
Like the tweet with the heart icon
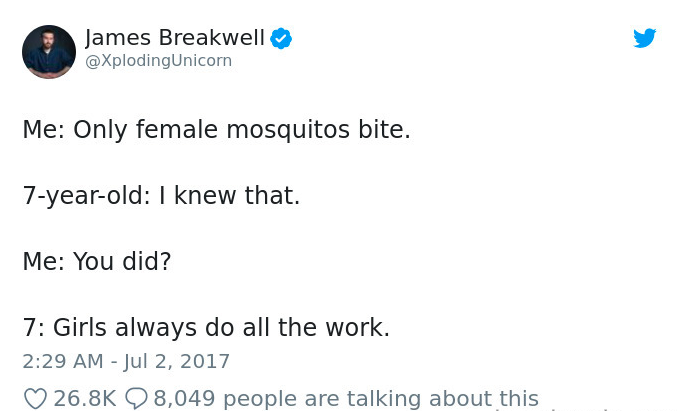tap(35, 398)
